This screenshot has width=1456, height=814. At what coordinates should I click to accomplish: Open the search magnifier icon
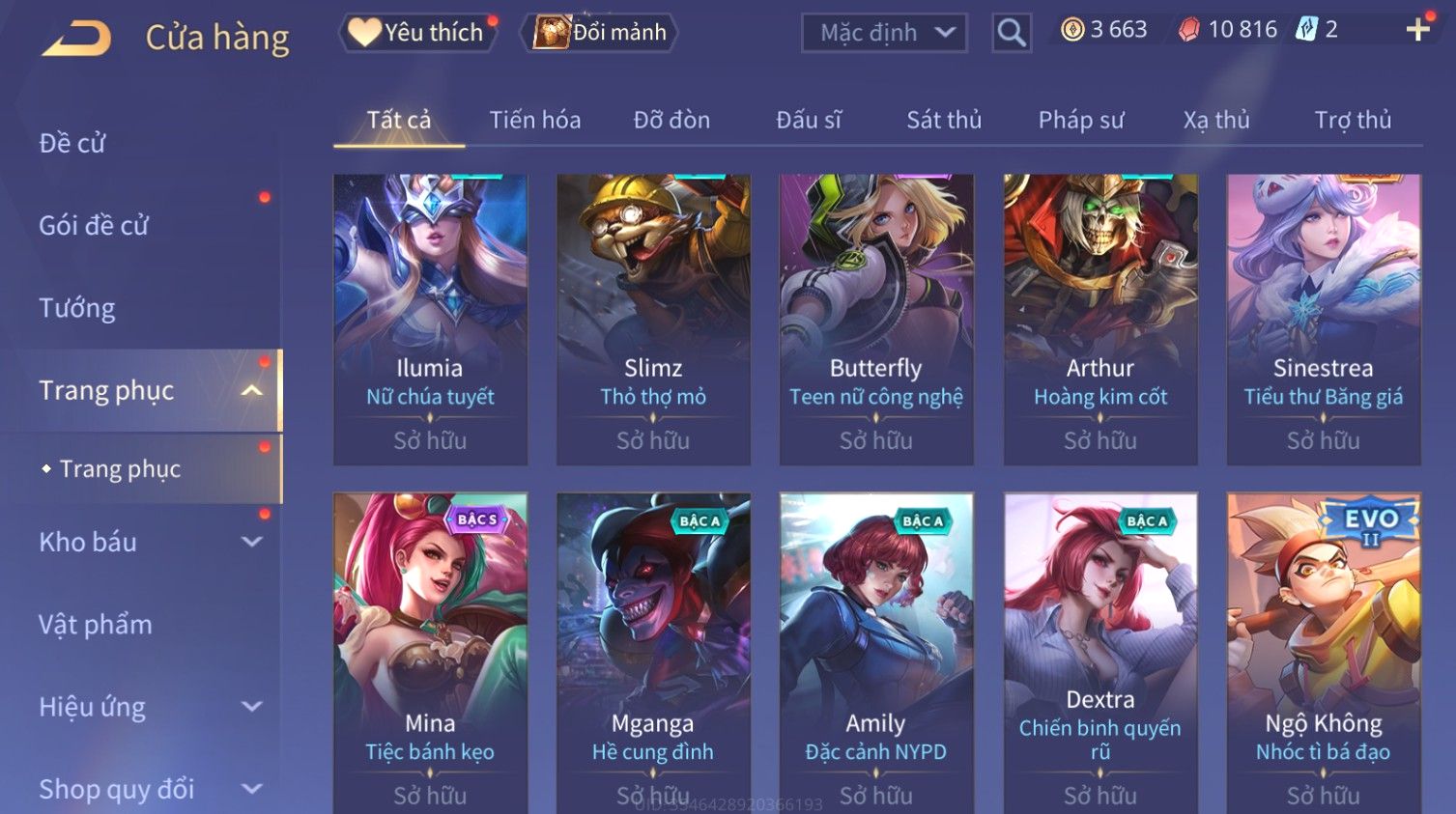click(x=1012, y=33)
